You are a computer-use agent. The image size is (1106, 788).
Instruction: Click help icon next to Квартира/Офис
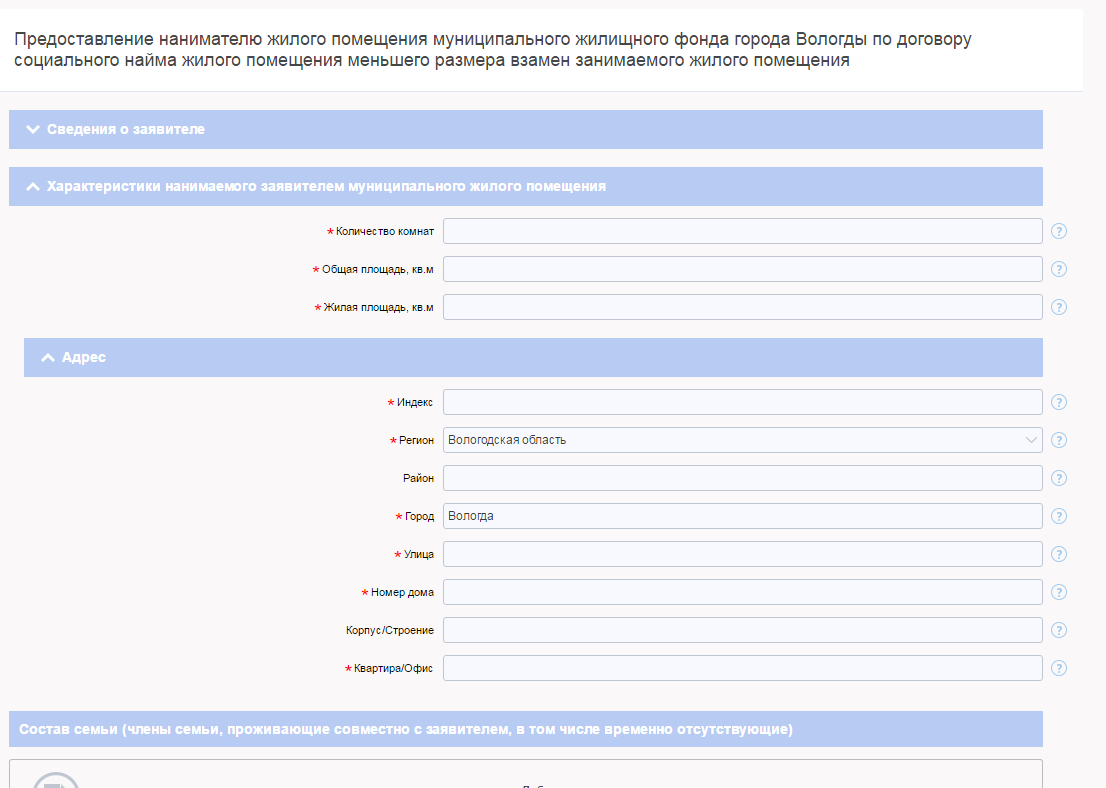click(x=1059, y=668)
